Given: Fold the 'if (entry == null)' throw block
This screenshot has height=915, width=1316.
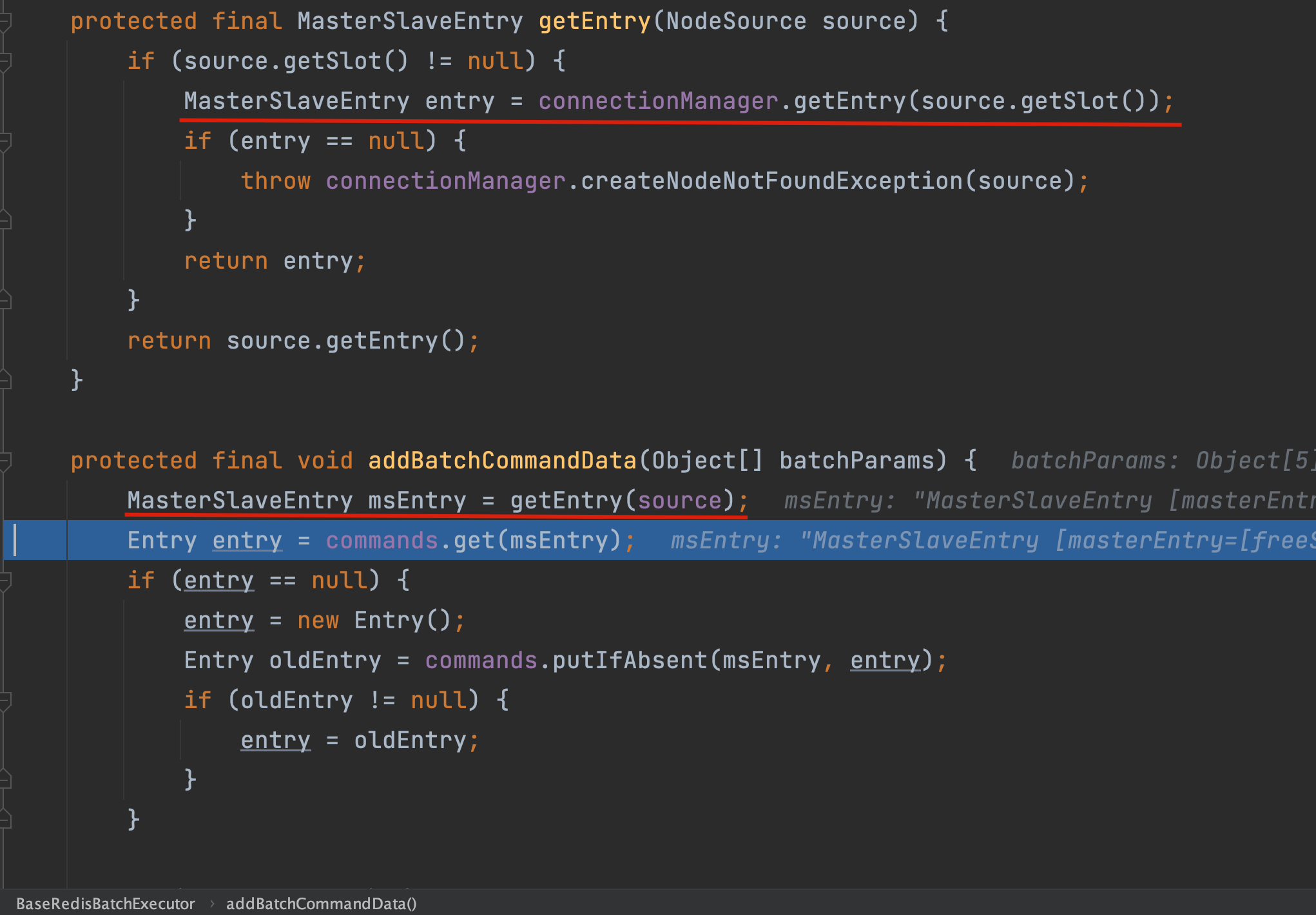Looking at the screenshot, I should click(x=5, y=142).
